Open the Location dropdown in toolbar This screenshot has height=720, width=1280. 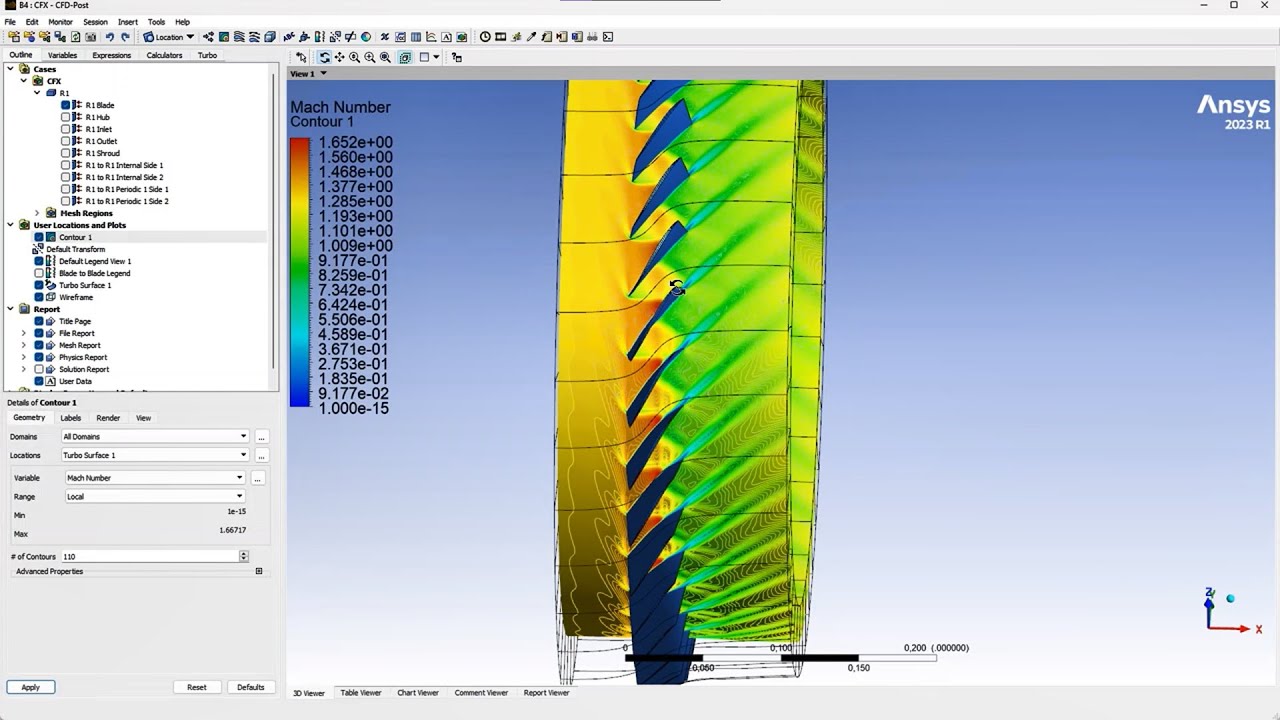point(168,37)
